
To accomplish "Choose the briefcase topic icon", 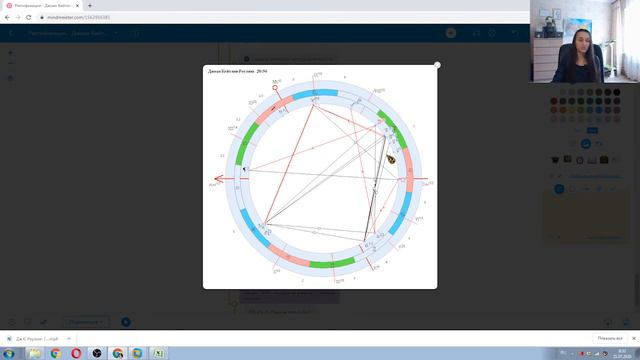I will [x=604, y=160].
